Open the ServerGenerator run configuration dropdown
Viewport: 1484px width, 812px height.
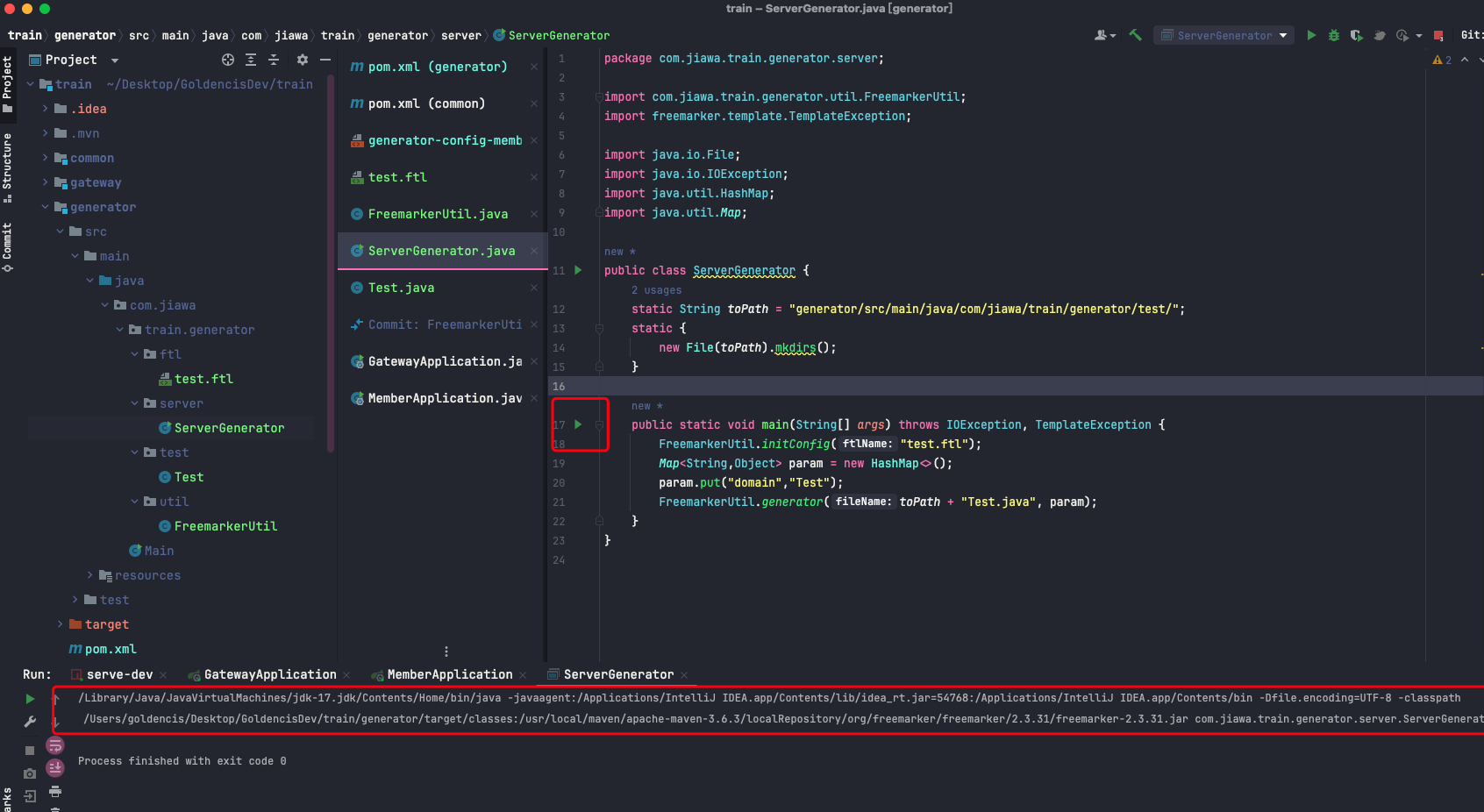(1224, 35)
